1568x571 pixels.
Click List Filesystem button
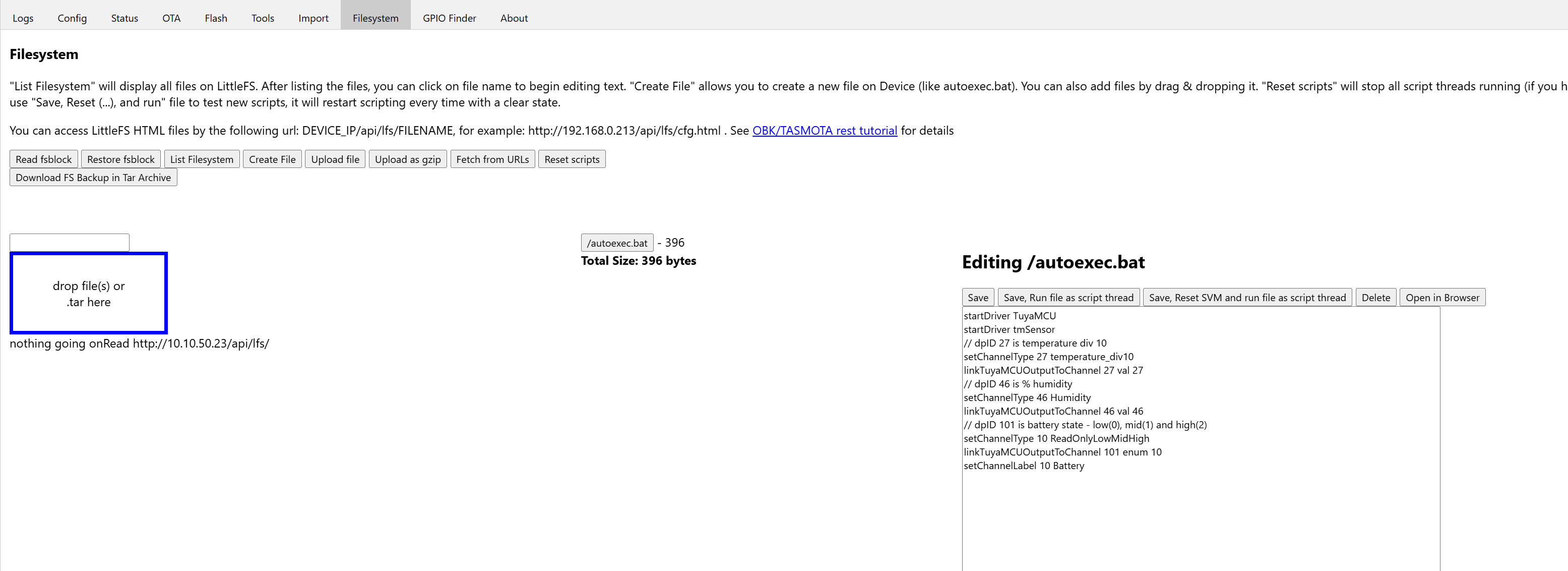point(202,159)
